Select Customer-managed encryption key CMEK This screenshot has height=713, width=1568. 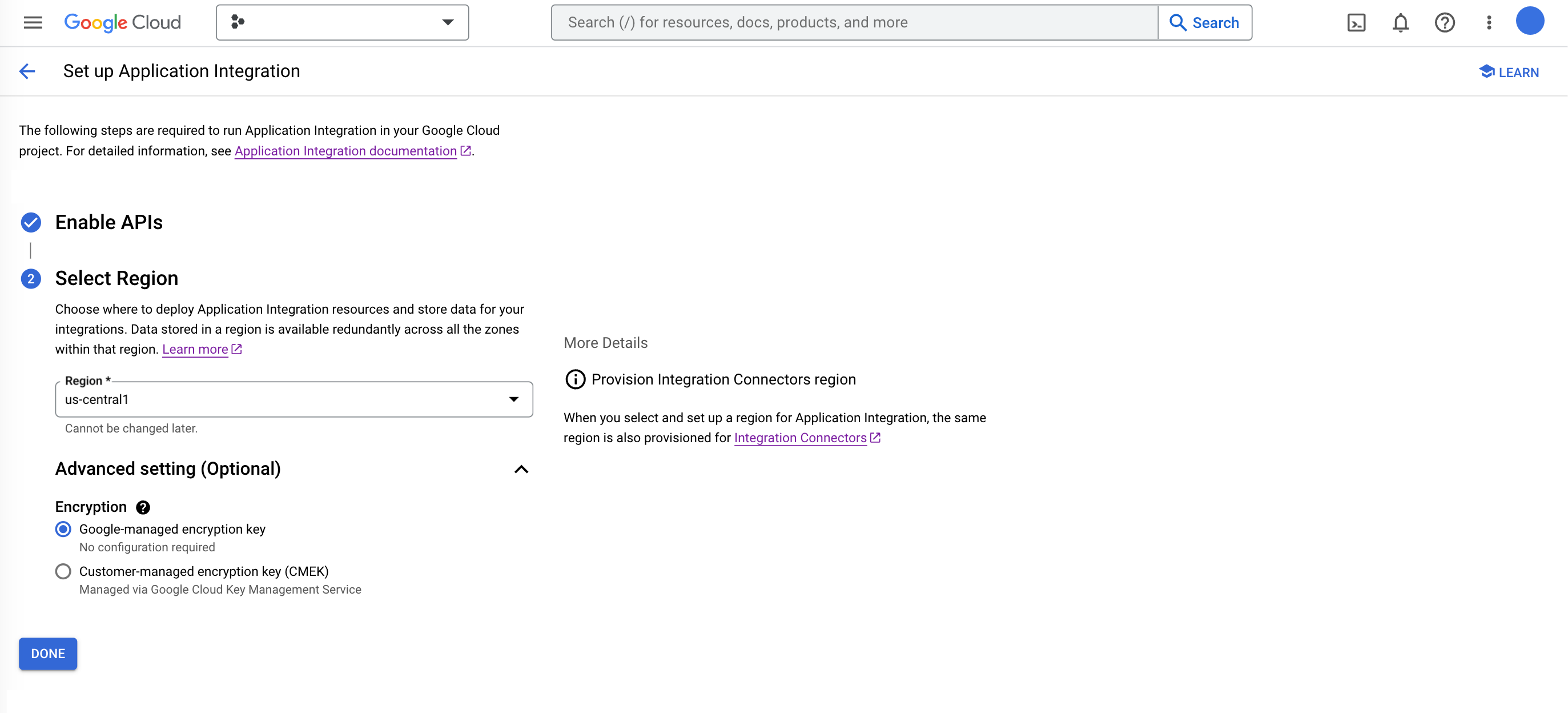pyautogui.click(x=63, y=571)
